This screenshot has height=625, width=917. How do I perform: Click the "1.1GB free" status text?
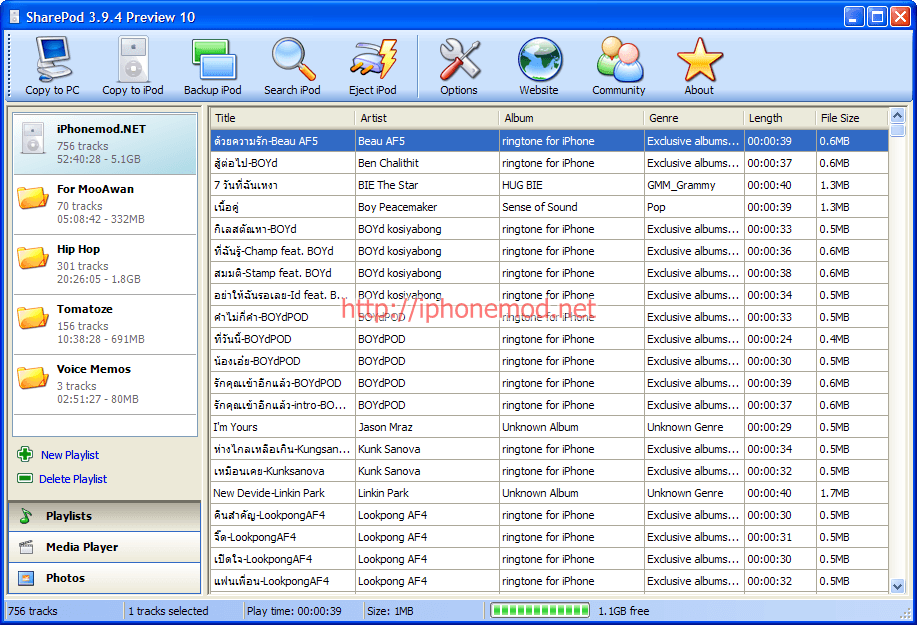pos(623,611)
